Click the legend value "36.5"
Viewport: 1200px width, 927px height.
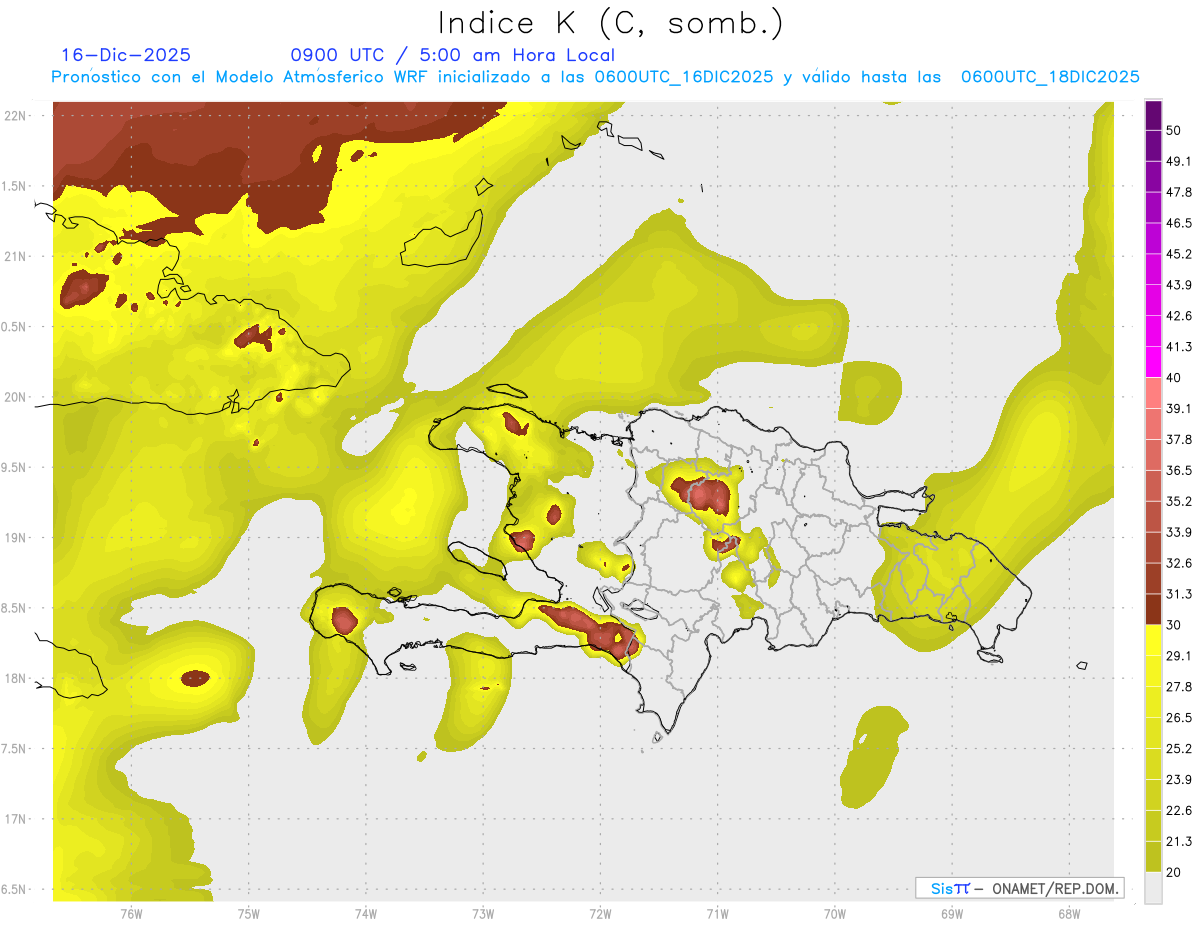coord(1179,470)
